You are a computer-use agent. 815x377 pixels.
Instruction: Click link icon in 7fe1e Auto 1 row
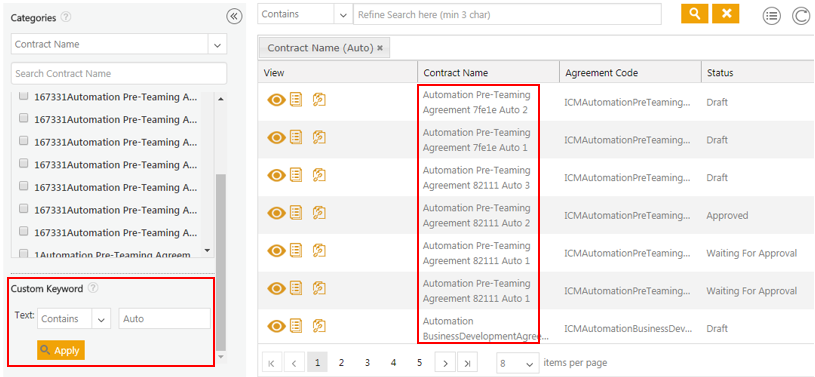coord(319,138)
